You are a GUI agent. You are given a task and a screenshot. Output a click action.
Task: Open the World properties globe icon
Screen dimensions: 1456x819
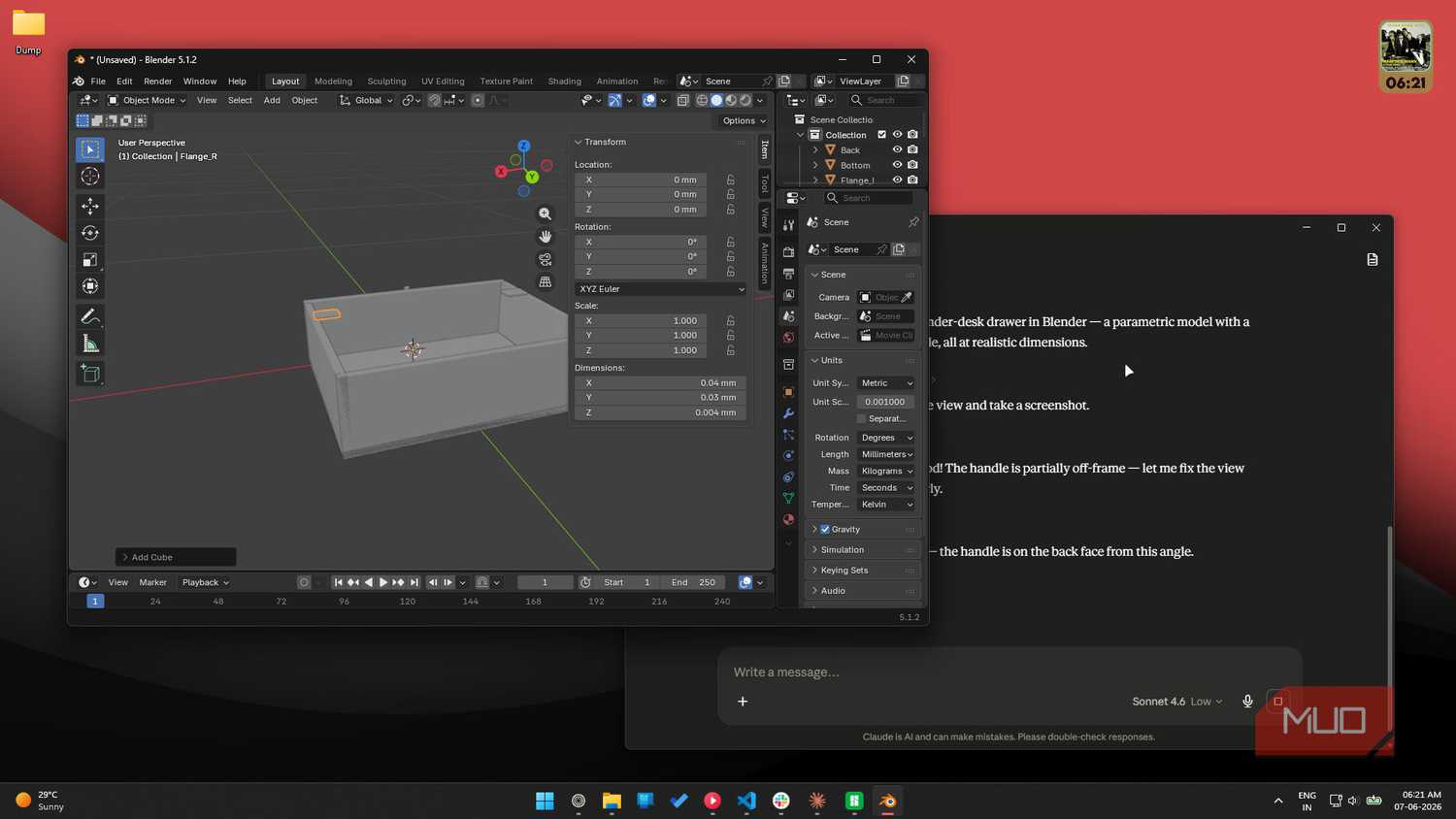pyautogui.click(x=788, y=338)
